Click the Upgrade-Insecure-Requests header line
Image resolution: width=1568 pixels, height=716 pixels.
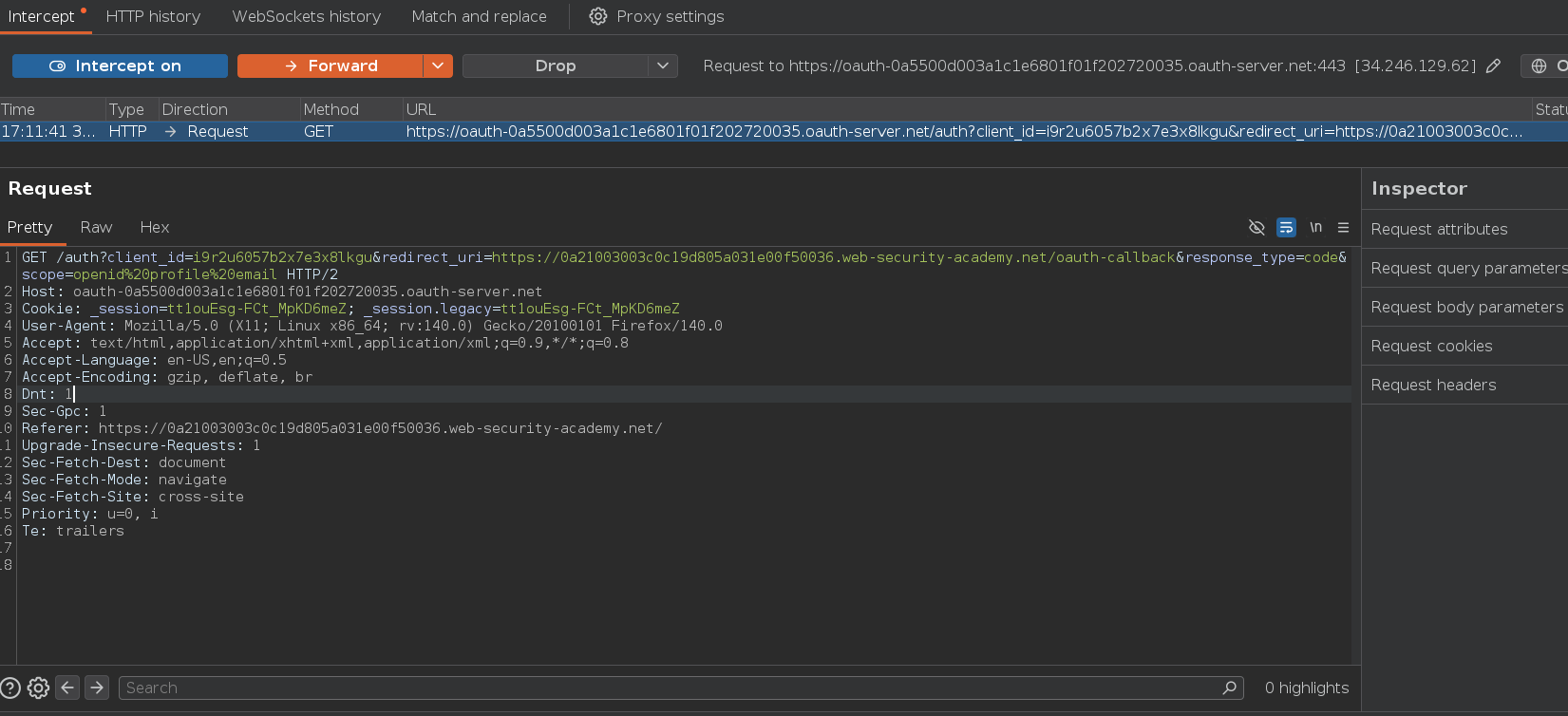142,445
